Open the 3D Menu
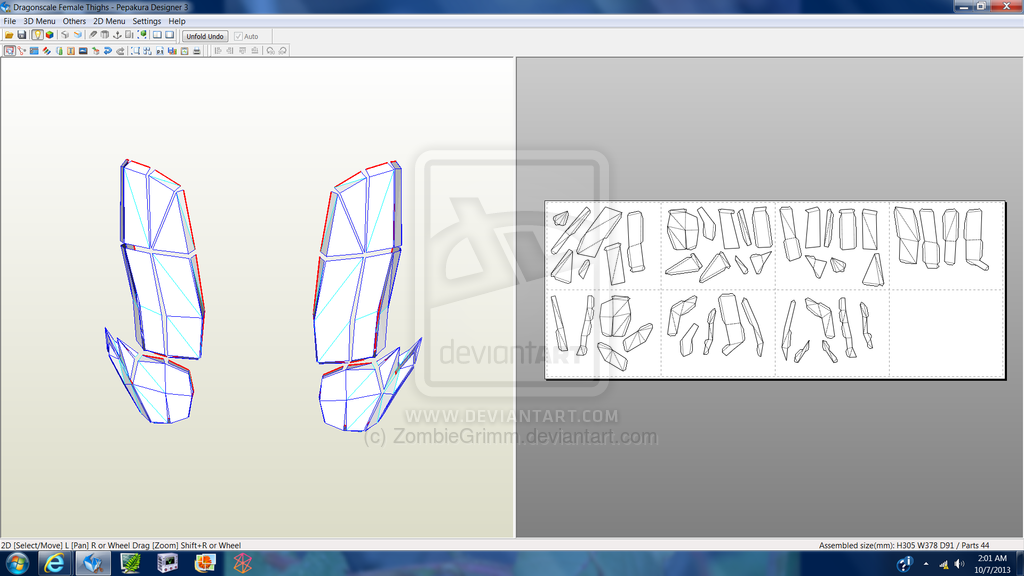 (39, 21)
